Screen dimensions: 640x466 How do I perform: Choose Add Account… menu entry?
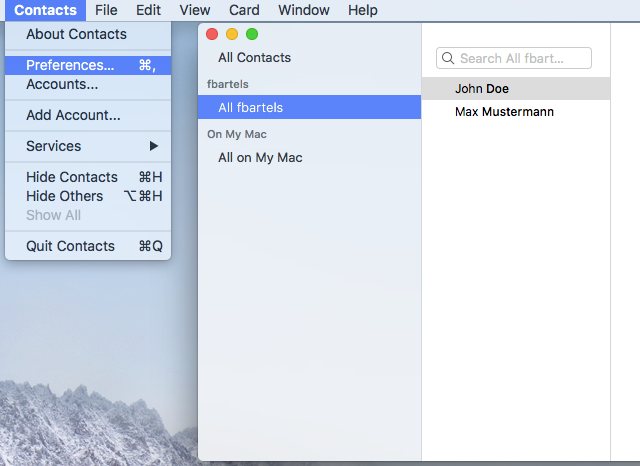click(x=88, y=115)
